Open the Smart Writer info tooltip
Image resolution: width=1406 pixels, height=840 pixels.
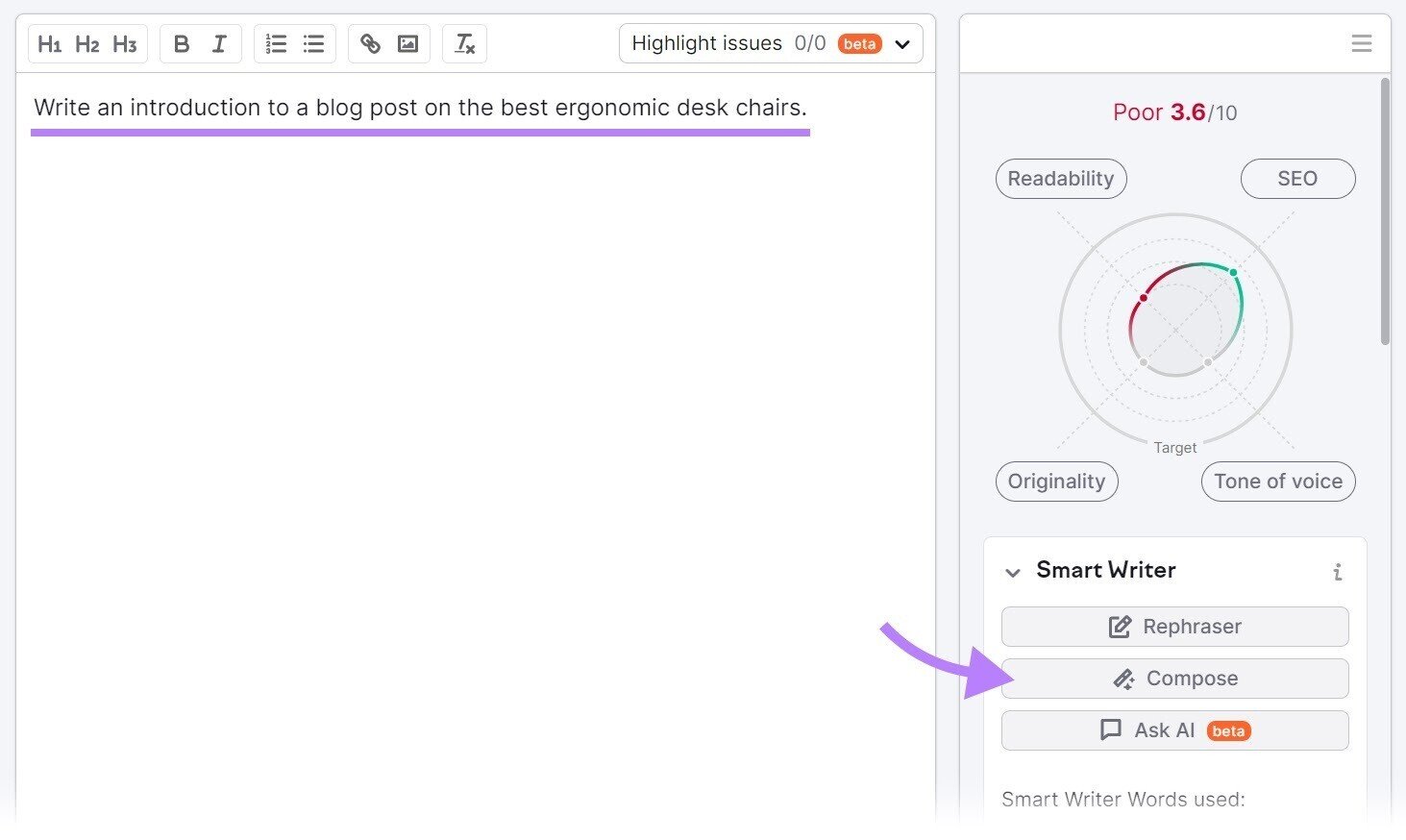(1338, 571)
